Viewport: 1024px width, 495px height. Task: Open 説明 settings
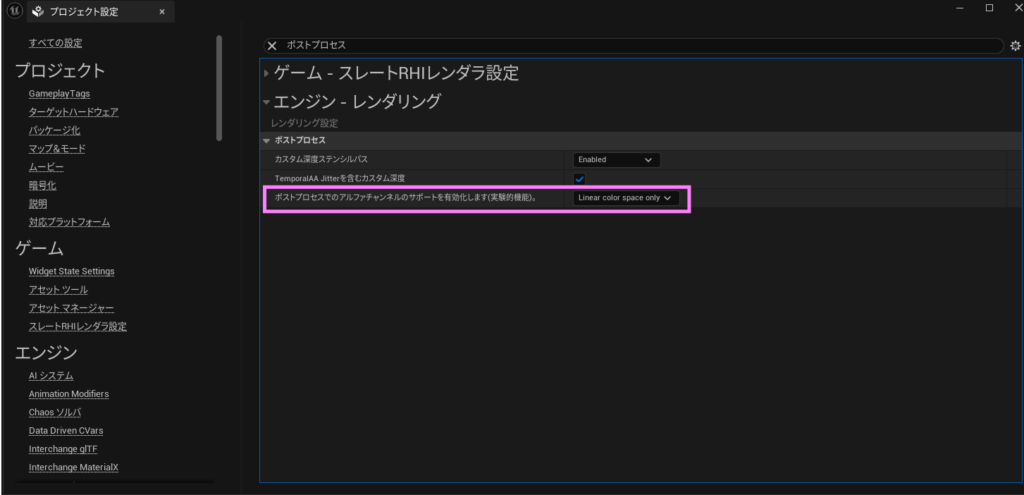click(x=38, y=204)
